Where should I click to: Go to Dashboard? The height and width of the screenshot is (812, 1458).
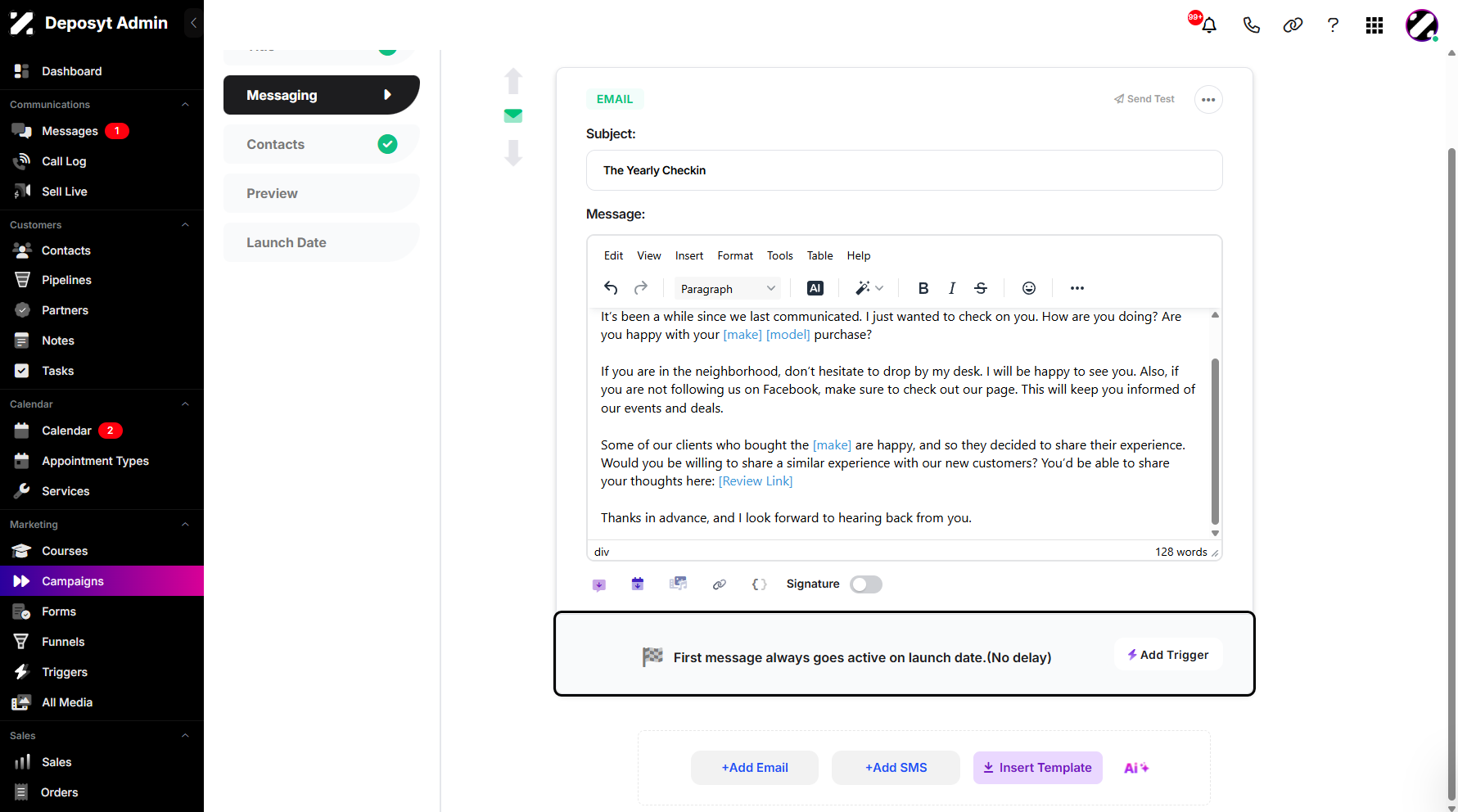click(x=71, y=71)
